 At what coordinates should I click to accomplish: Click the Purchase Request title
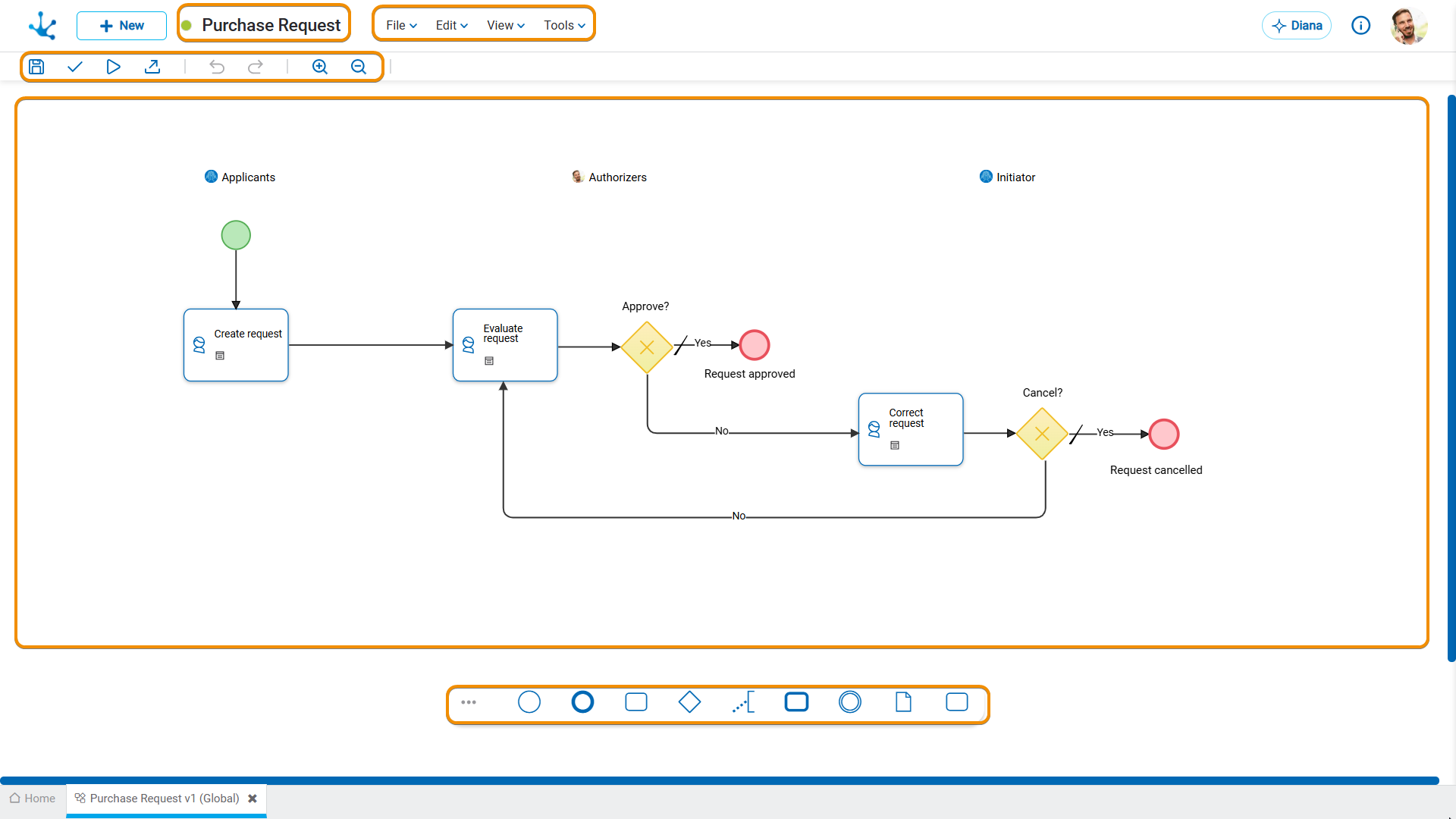click(x=271, y=25)
